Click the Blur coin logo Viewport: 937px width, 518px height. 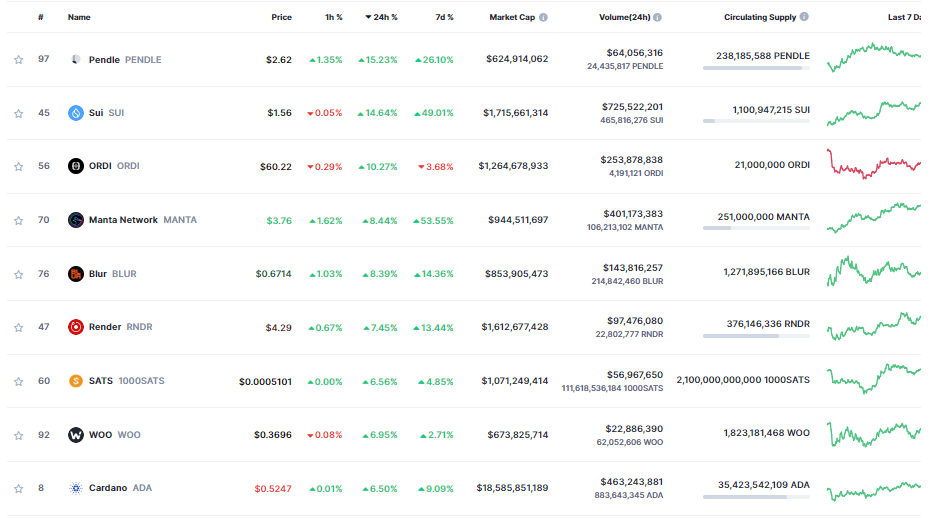(x=75, y=274)
